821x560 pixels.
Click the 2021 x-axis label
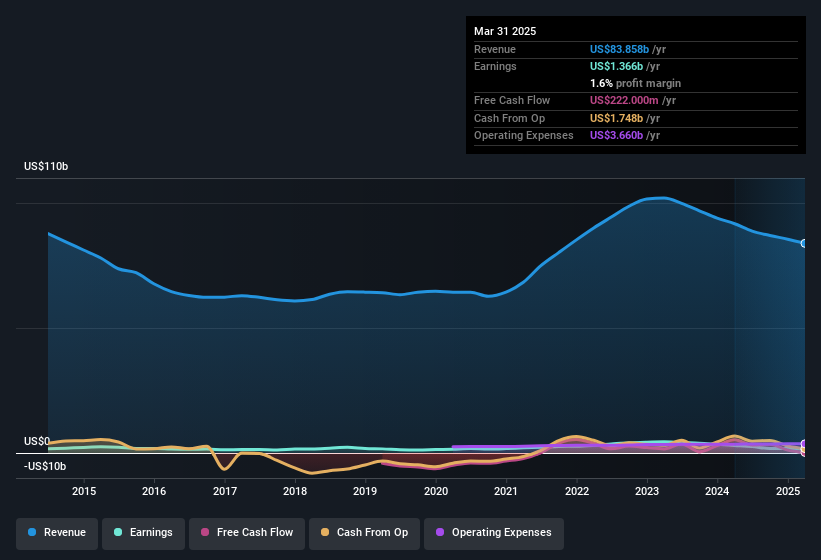click(506, 491)
